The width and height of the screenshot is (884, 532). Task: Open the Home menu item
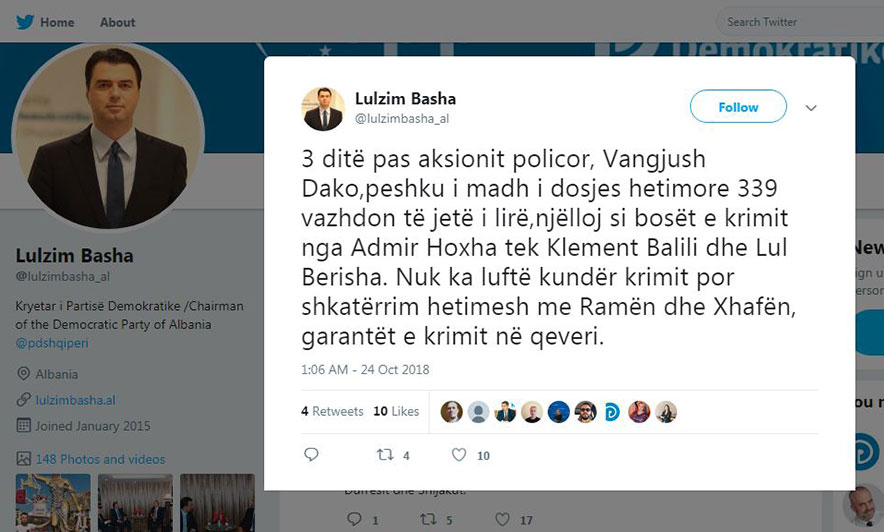pos(57,23)
